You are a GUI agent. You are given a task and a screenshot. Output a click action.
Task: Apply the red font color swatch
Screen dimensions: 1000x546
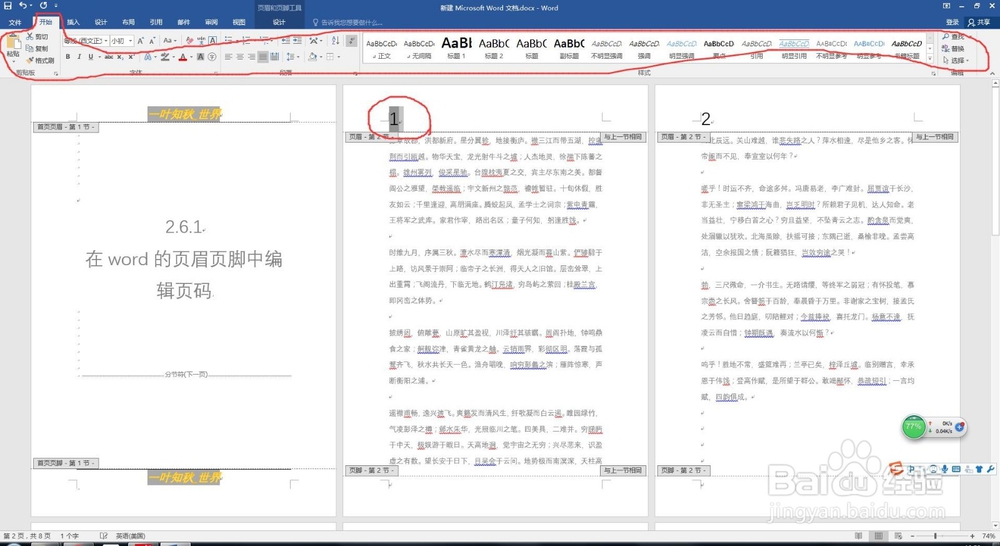[182, 57]
